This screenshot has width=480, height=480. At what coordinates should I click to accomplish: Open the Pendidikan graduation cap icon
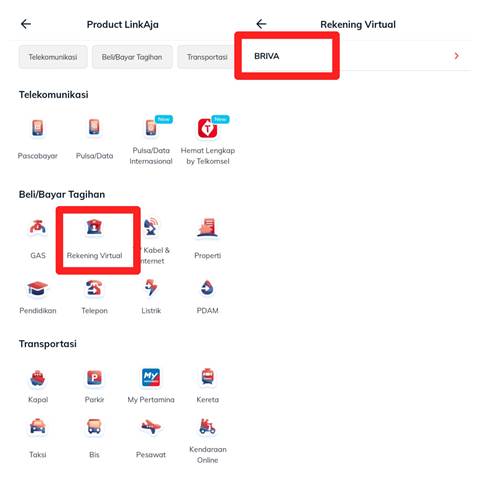tap(38, 289)
